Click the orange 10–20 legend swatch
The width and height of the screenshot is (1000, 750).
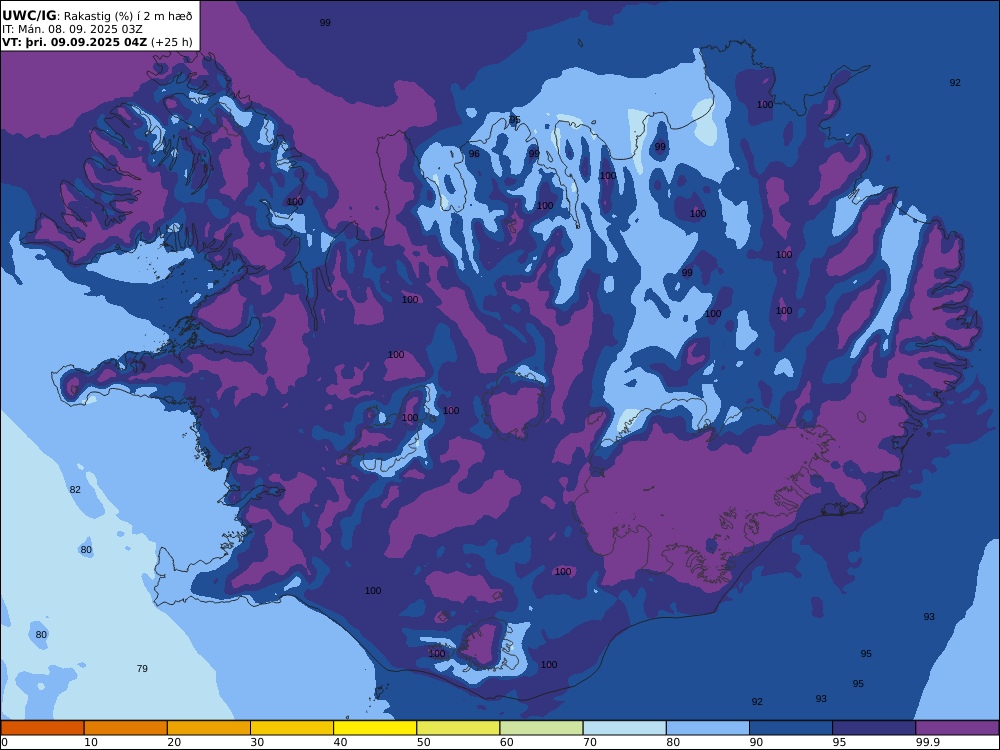point(126,728)
